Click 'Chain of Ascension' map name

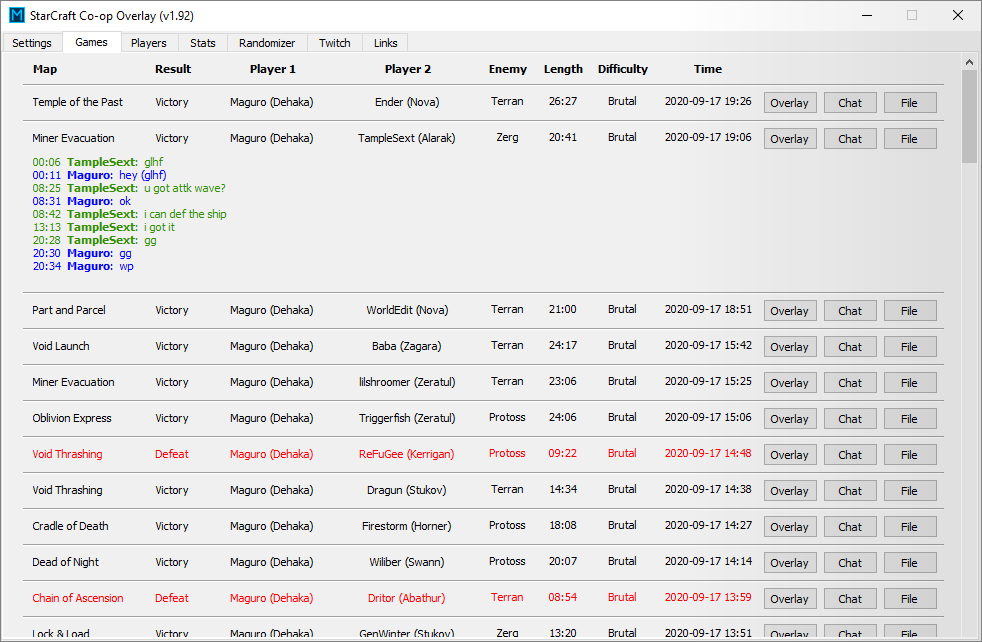click(78, 598)
